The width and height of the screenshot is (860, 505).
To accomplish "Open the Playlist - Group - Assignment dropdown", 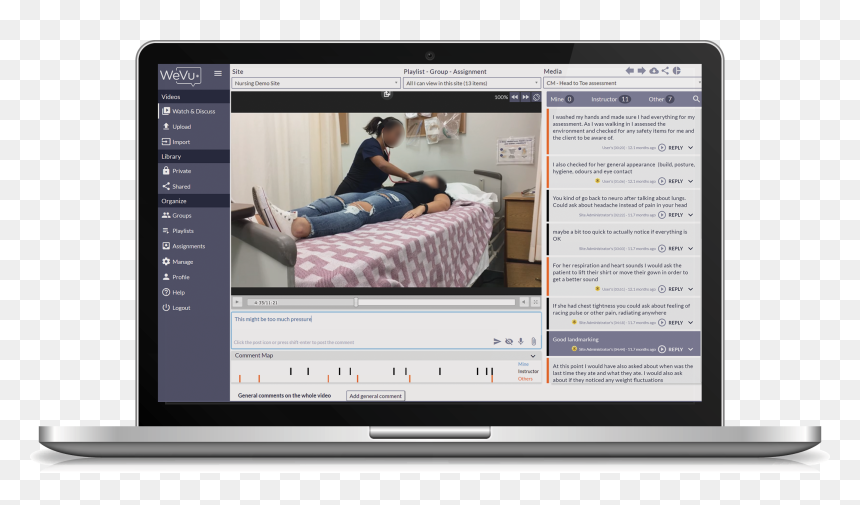I will [x=472, y=83].
